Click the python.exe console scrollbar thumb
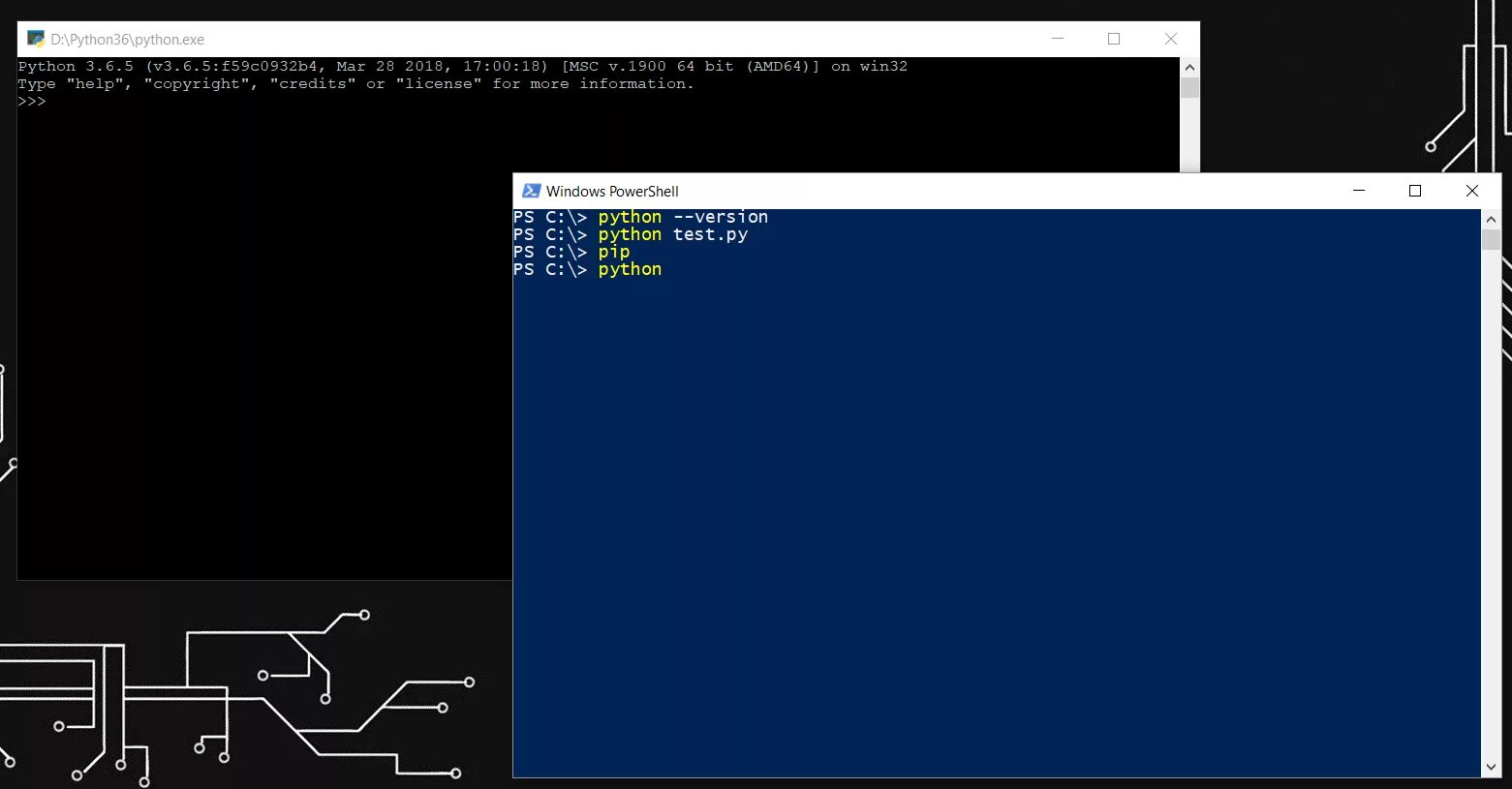This screenshot has width=1512, height=789. [1189, 87]
